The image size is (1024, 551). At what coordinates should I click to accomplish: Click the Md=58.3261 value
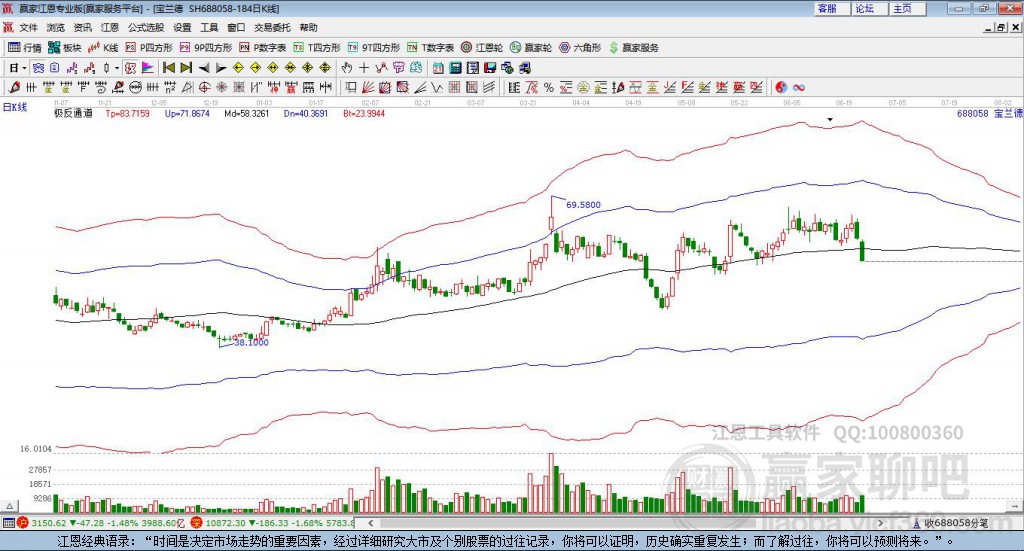click(x=246, y=114)
